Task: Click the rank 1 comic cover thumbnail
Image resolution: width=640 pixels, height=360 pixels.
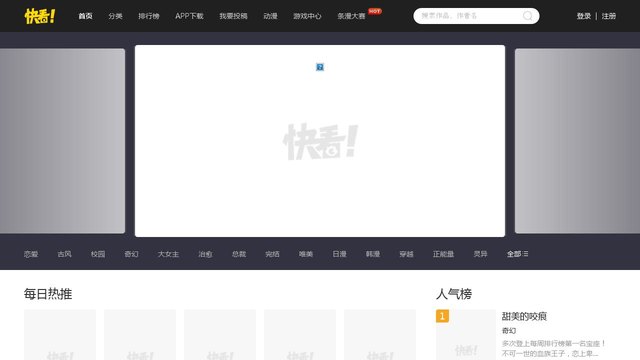Action: click(466, 335)
